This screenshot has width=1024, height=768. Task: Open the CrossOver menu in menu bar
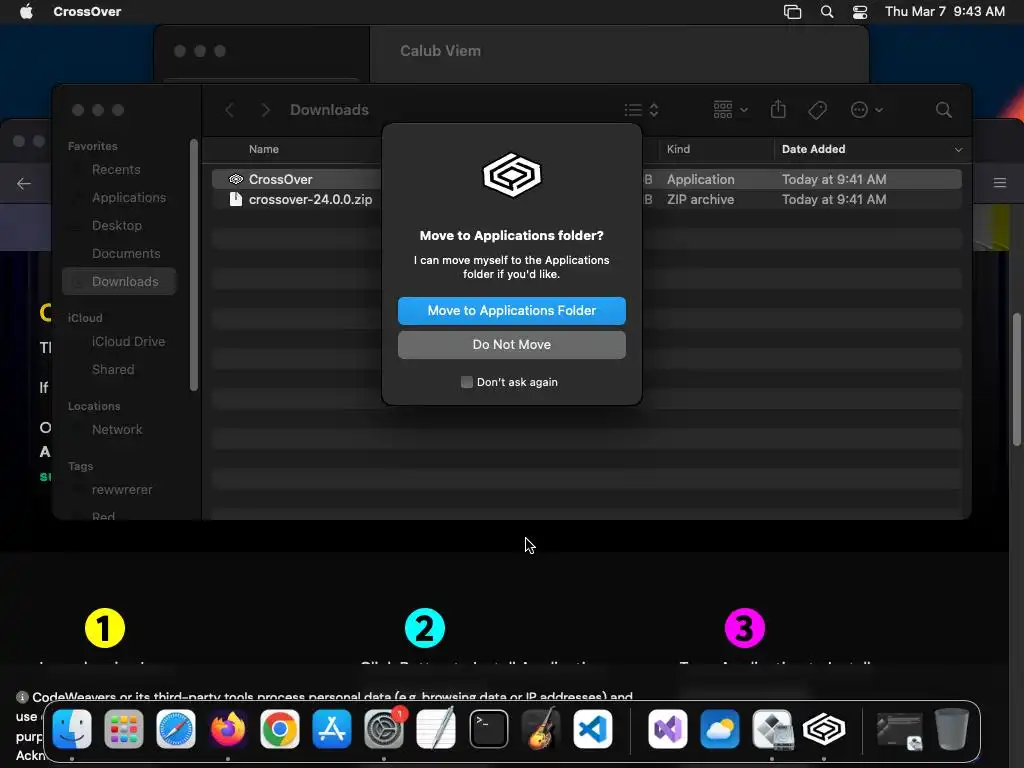click(87, 11)
